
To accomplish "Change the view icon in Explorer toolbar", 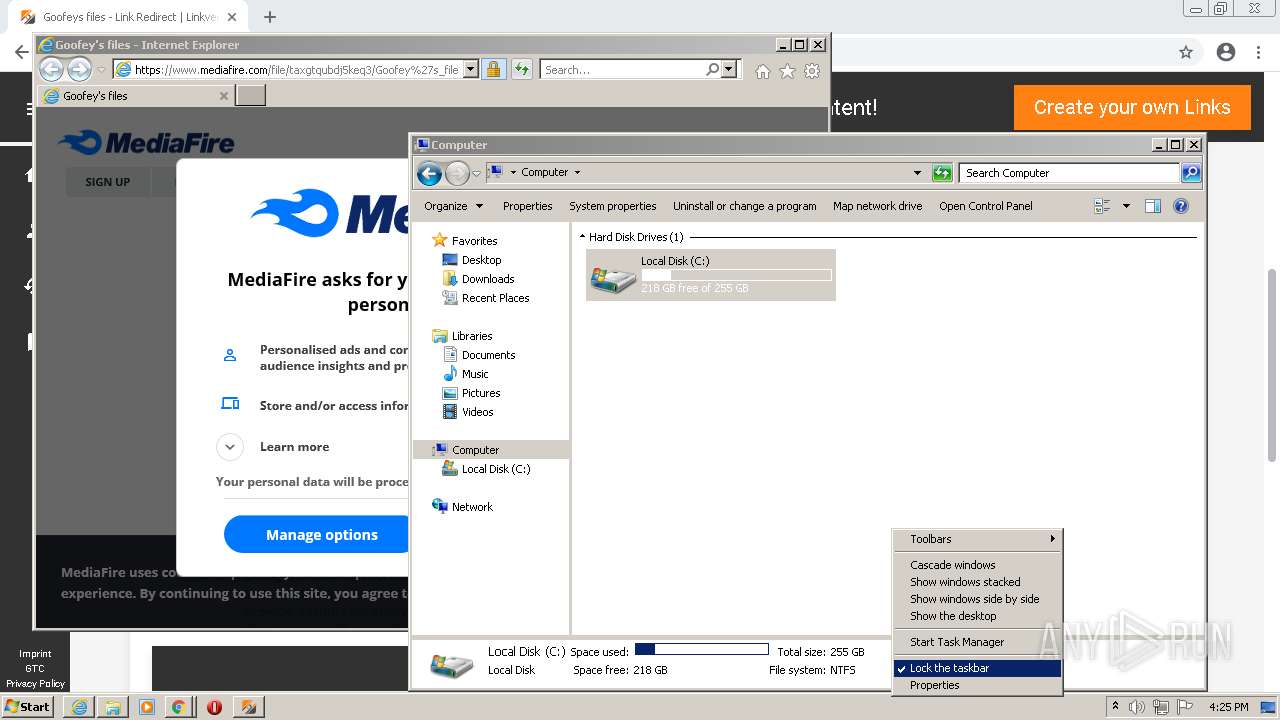I will point(1102,206).
